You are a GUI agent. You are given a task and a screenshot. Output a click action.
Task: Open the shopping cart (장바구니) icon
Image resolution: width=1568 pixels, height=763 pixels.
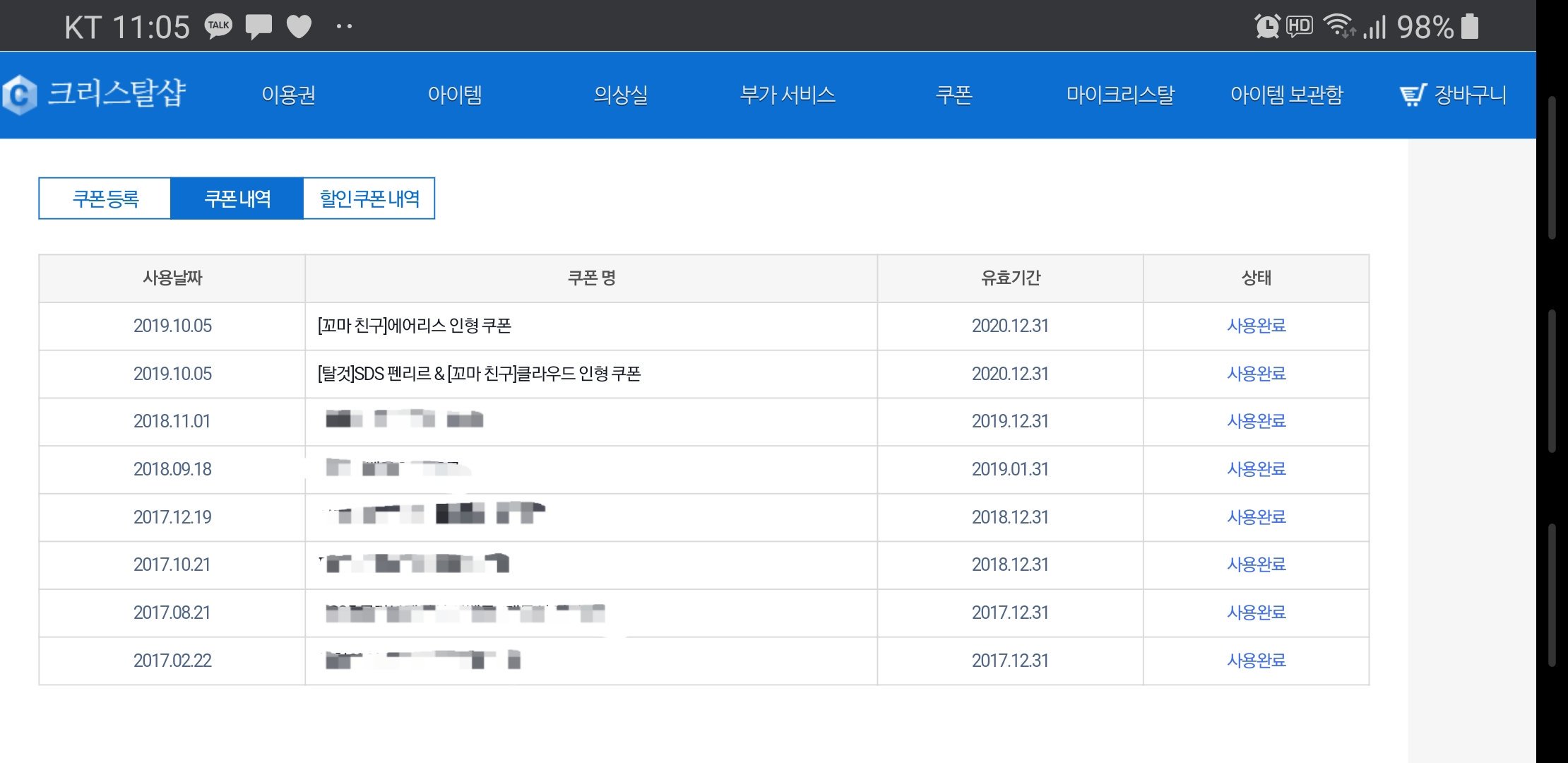1413,95
